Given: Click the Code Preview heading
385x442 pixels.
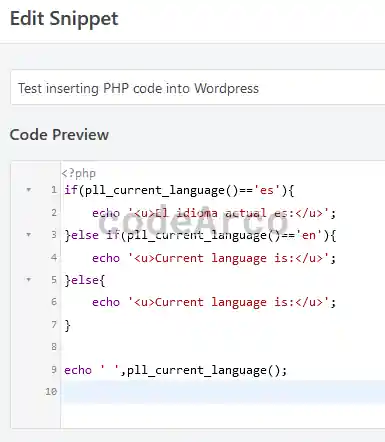Looking at the screenshot, I should 59,135.
